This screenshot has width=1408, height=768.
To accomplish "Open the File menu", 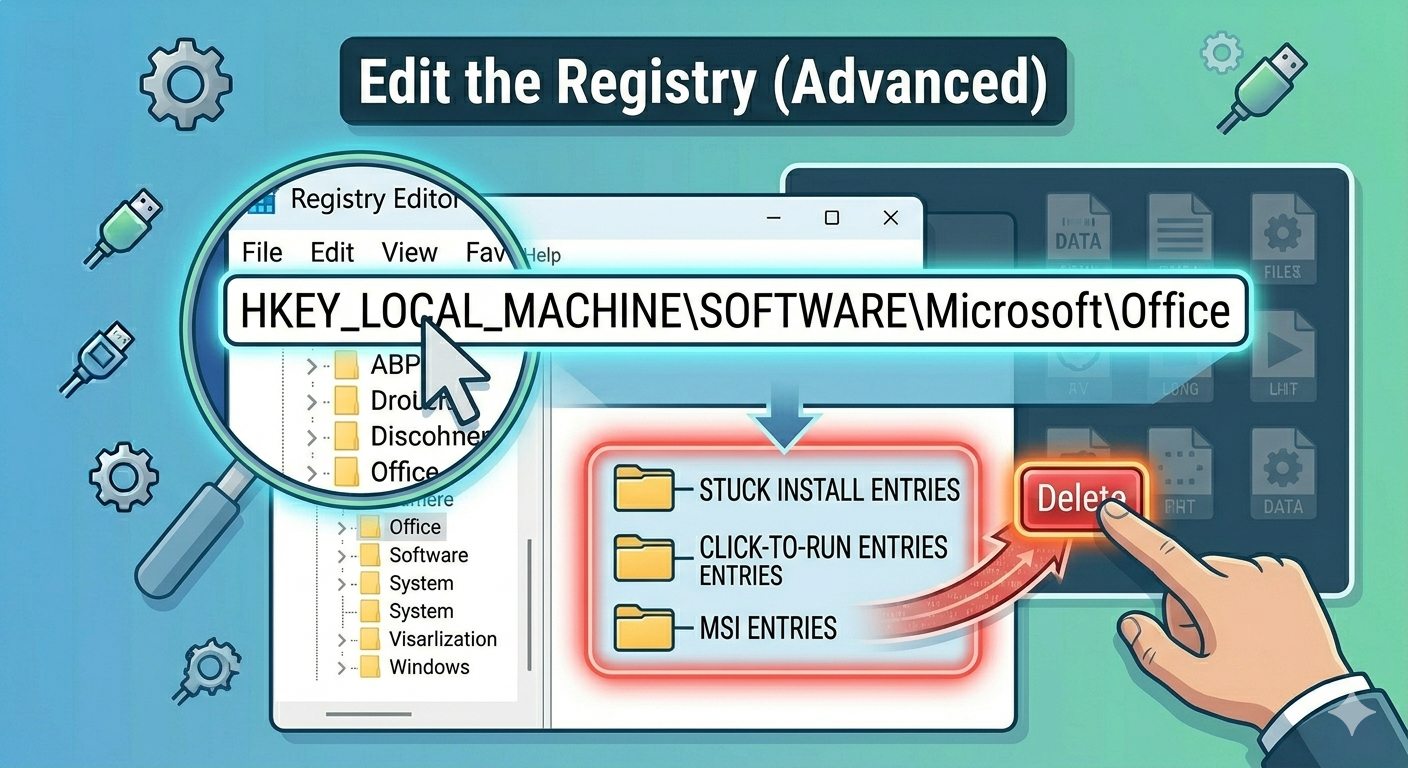I will (262, 252).
